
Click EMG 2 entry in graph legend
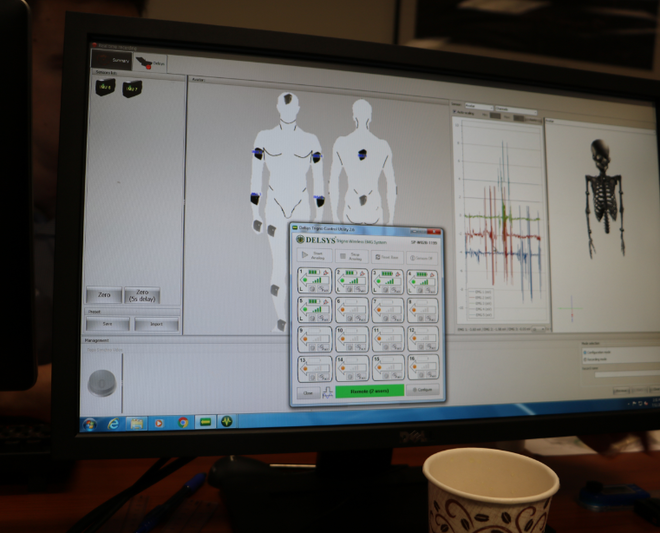480,297
